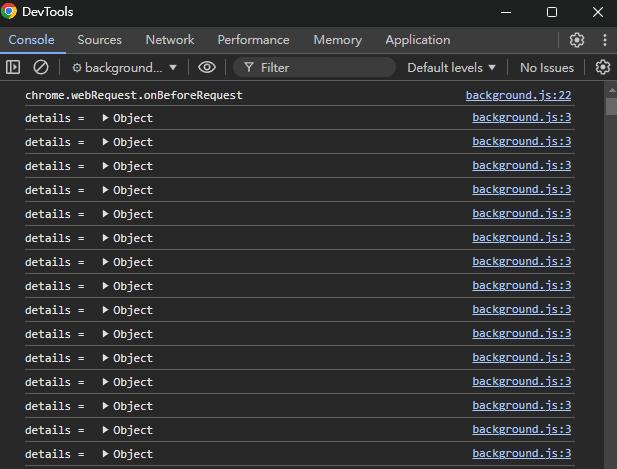Open the background context selector dropdown
Screen dimensions: 617x469
point(124,68)
